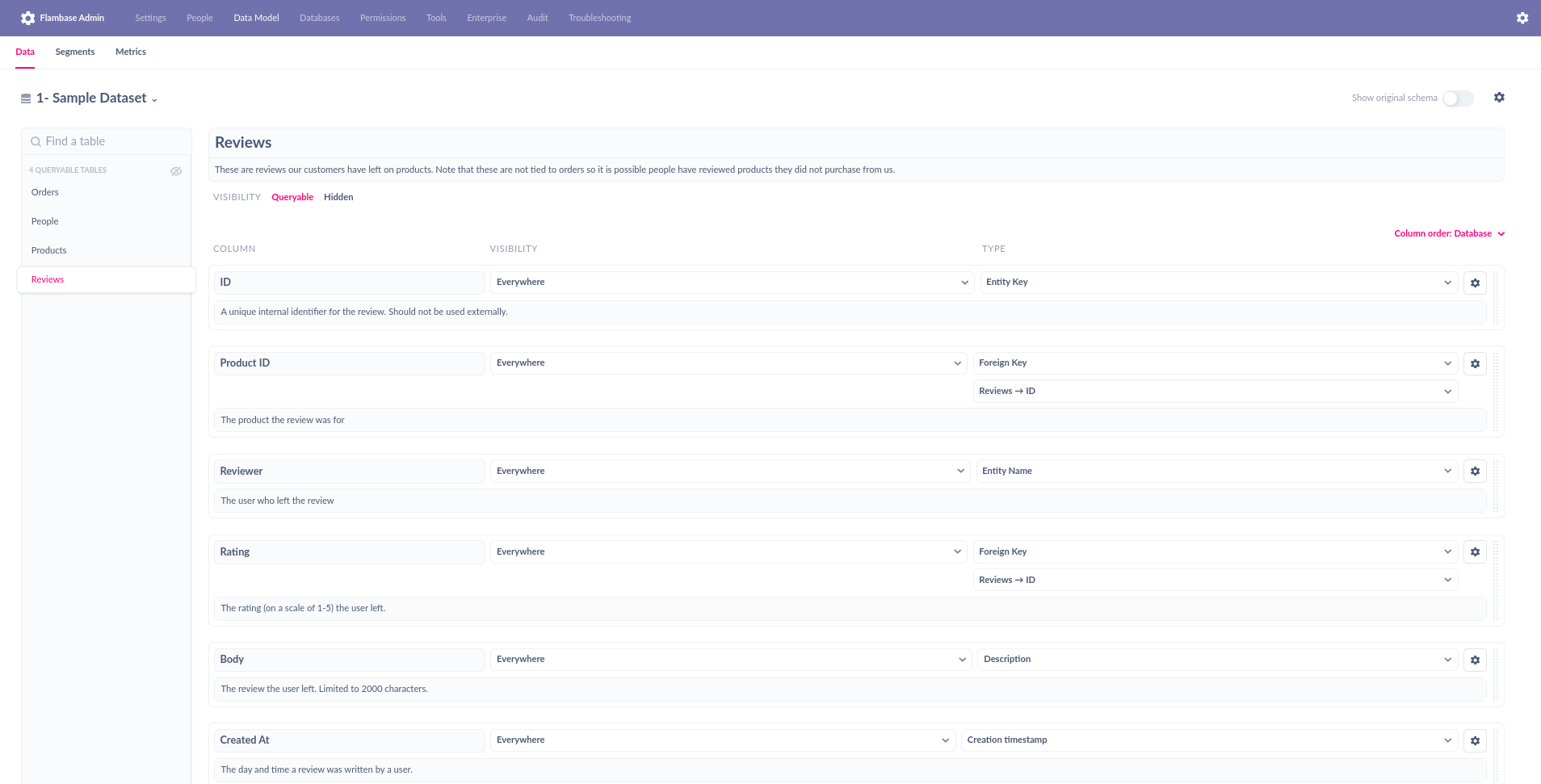Open settings gear for the Reviewer column
Viewport: 1541px width, 784px height.
click(1475, 471)
